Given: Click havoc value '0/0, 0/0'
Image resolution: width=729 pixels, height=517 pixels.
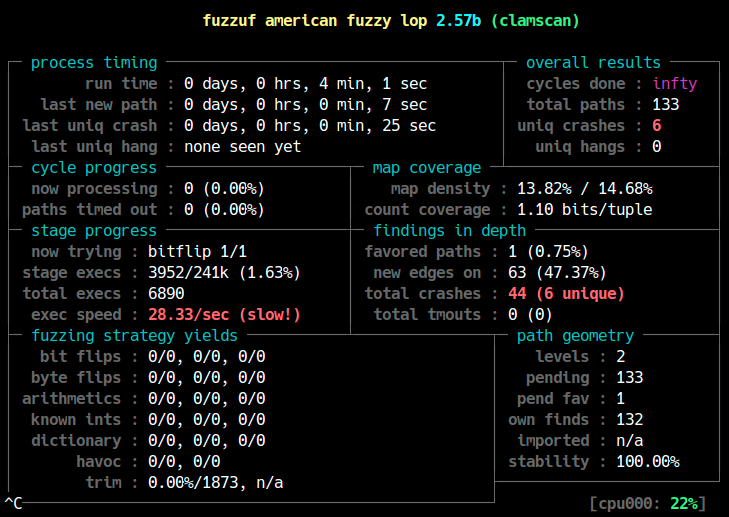Looking at the screenshot, I should pos(184,462).
